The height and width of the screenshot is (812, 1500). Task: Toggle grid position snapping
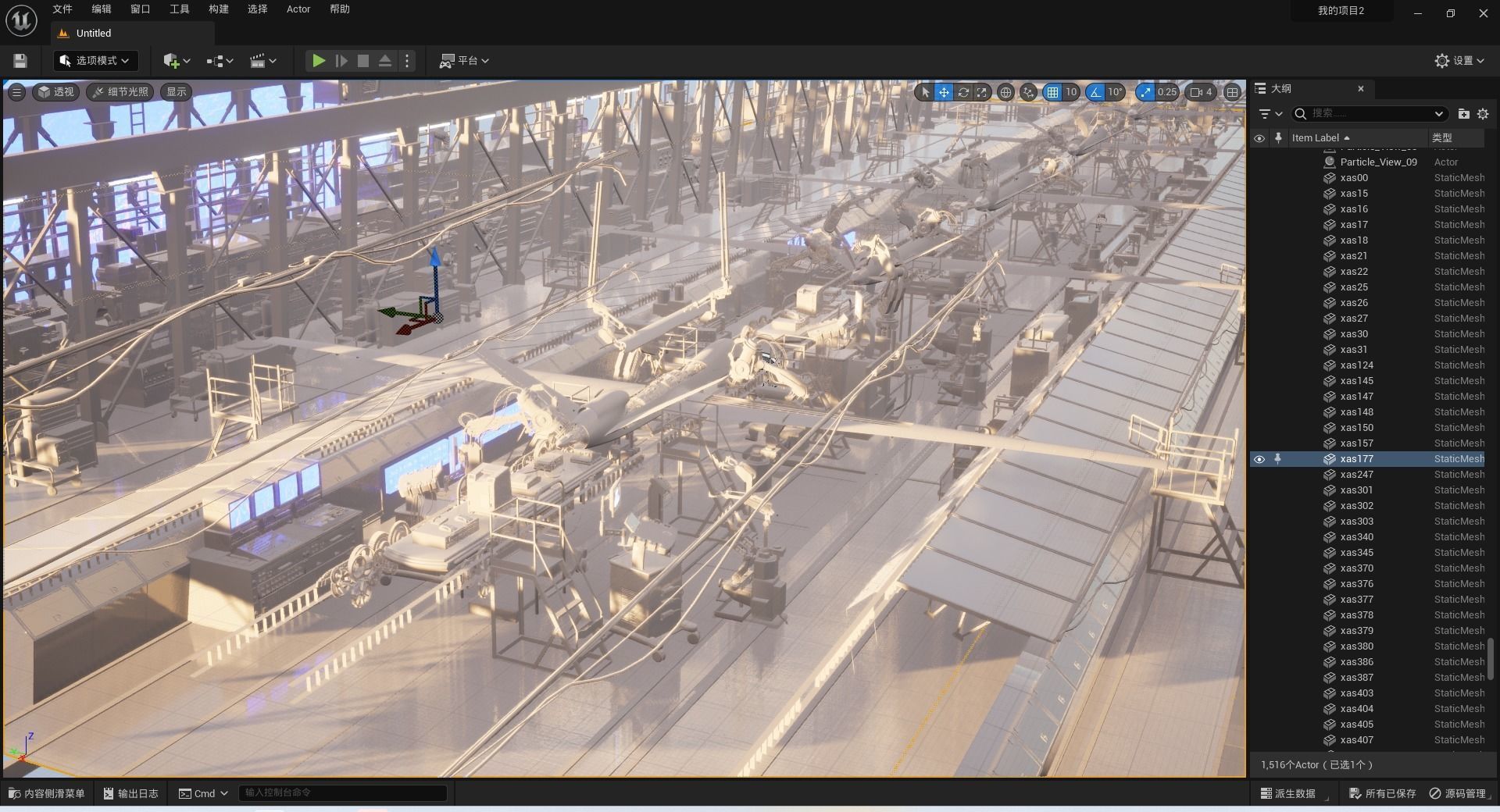coord(1053,92)
